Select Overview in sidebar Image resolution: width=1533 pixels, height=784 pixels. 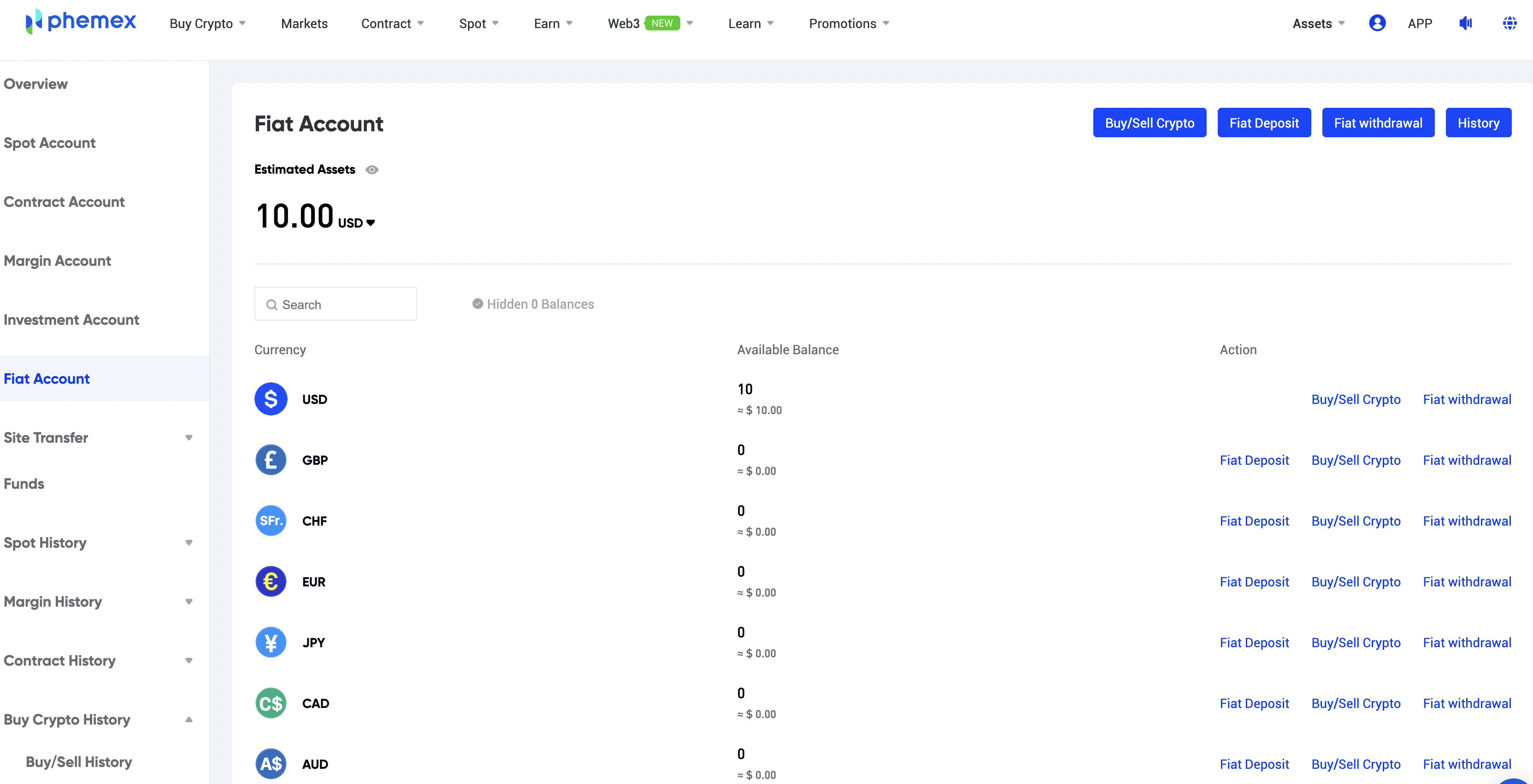[35, 84]
